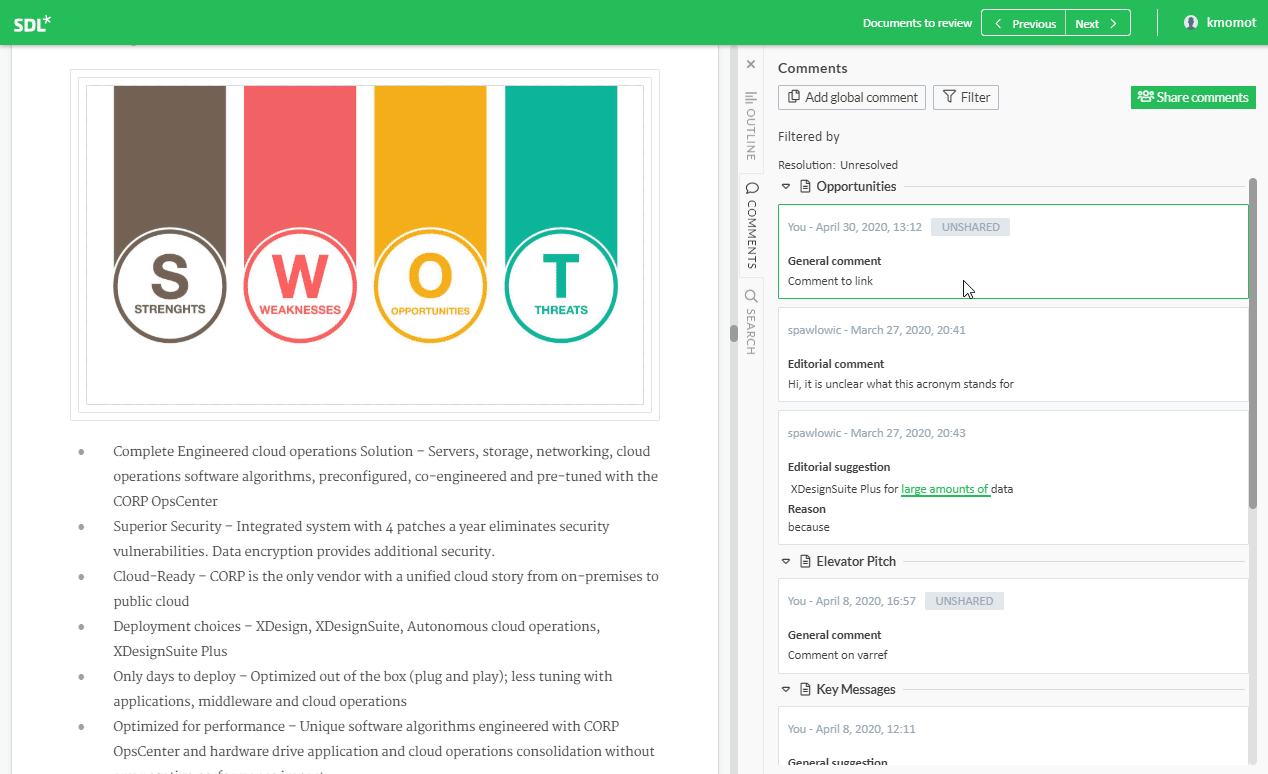Collapse the Elevator Pitch comment group
The width and height of the screenshot is (1268, 774).
click(x=786, y=561)
